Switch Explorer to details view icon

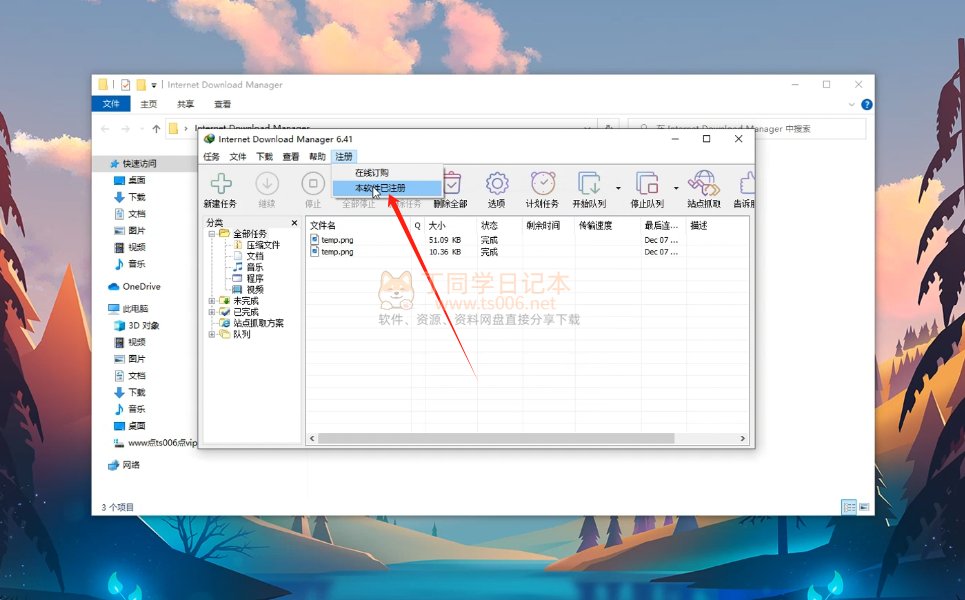tap(849, 507)
